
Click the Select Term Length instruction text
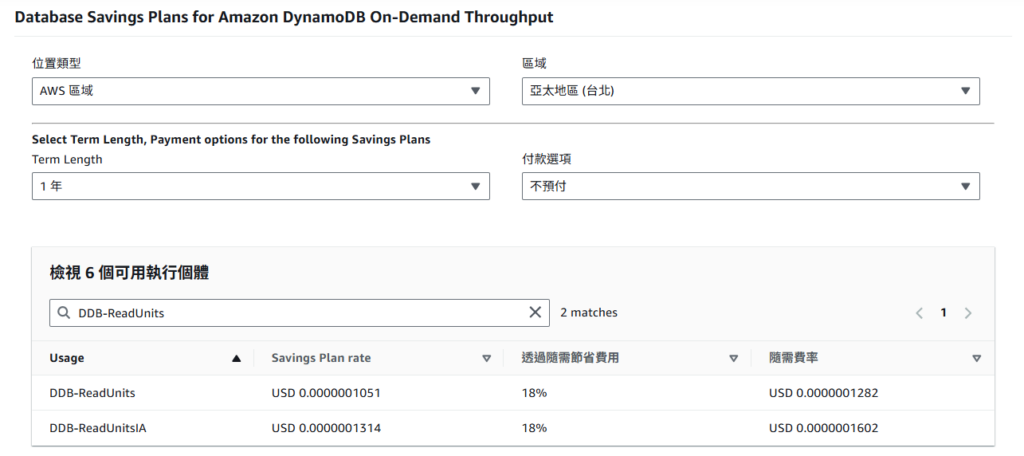(231, 140)
